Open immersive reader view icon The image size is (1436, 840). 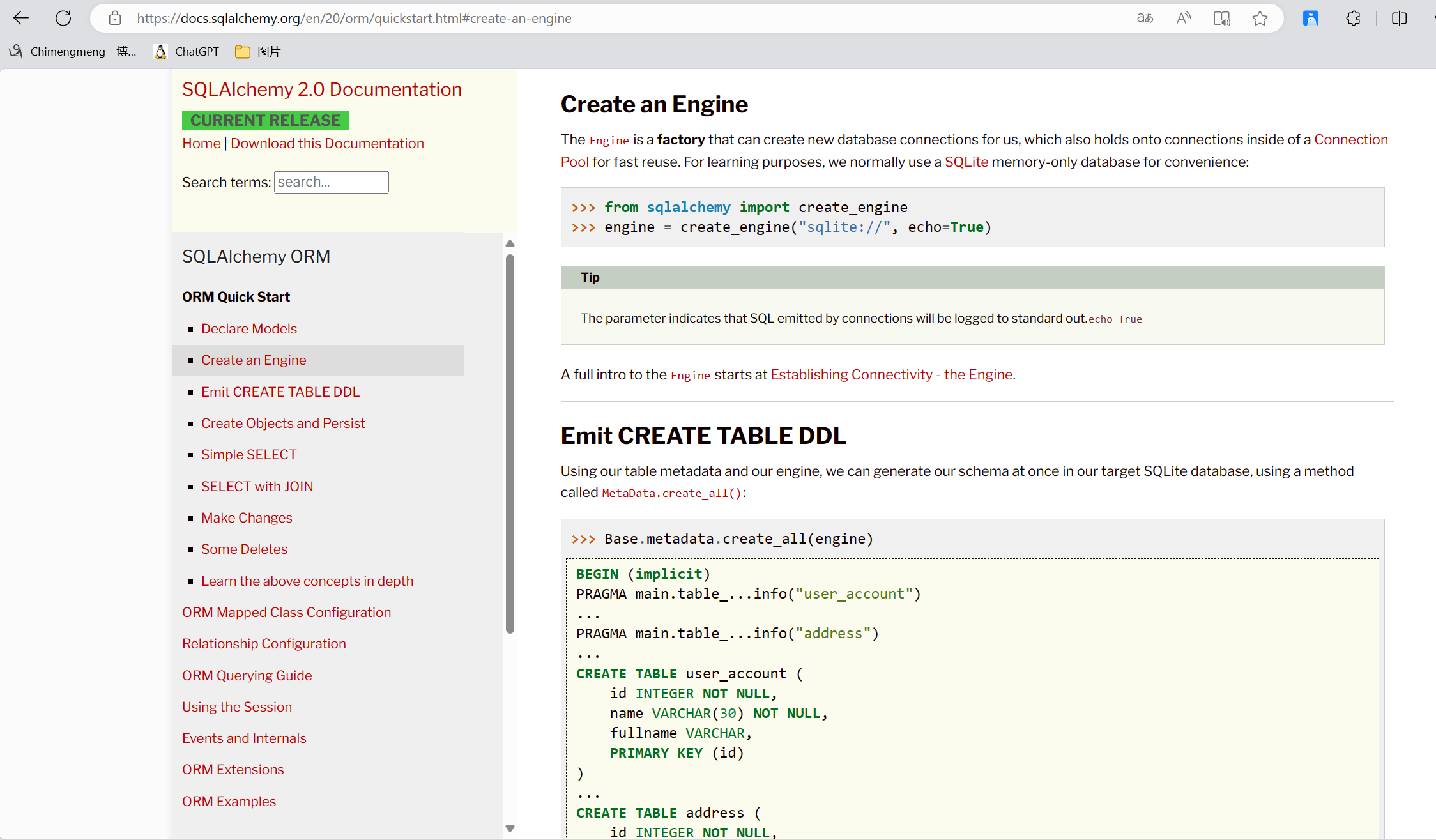tap(1222, 18)
